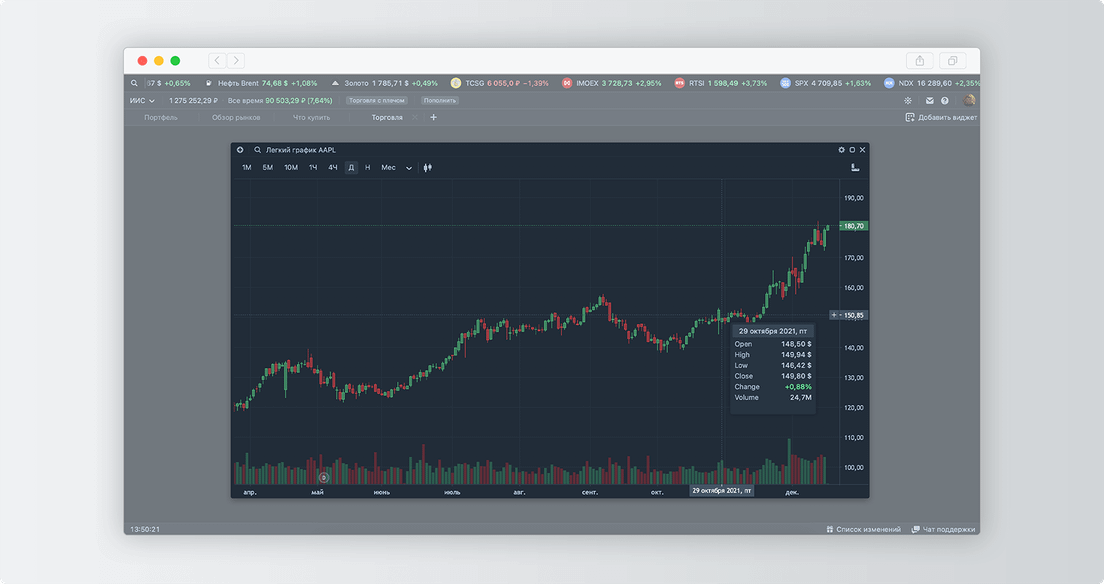Open the mail messages icon
The width and height of the screenshot is (1104, 584).
coord(929,101)
